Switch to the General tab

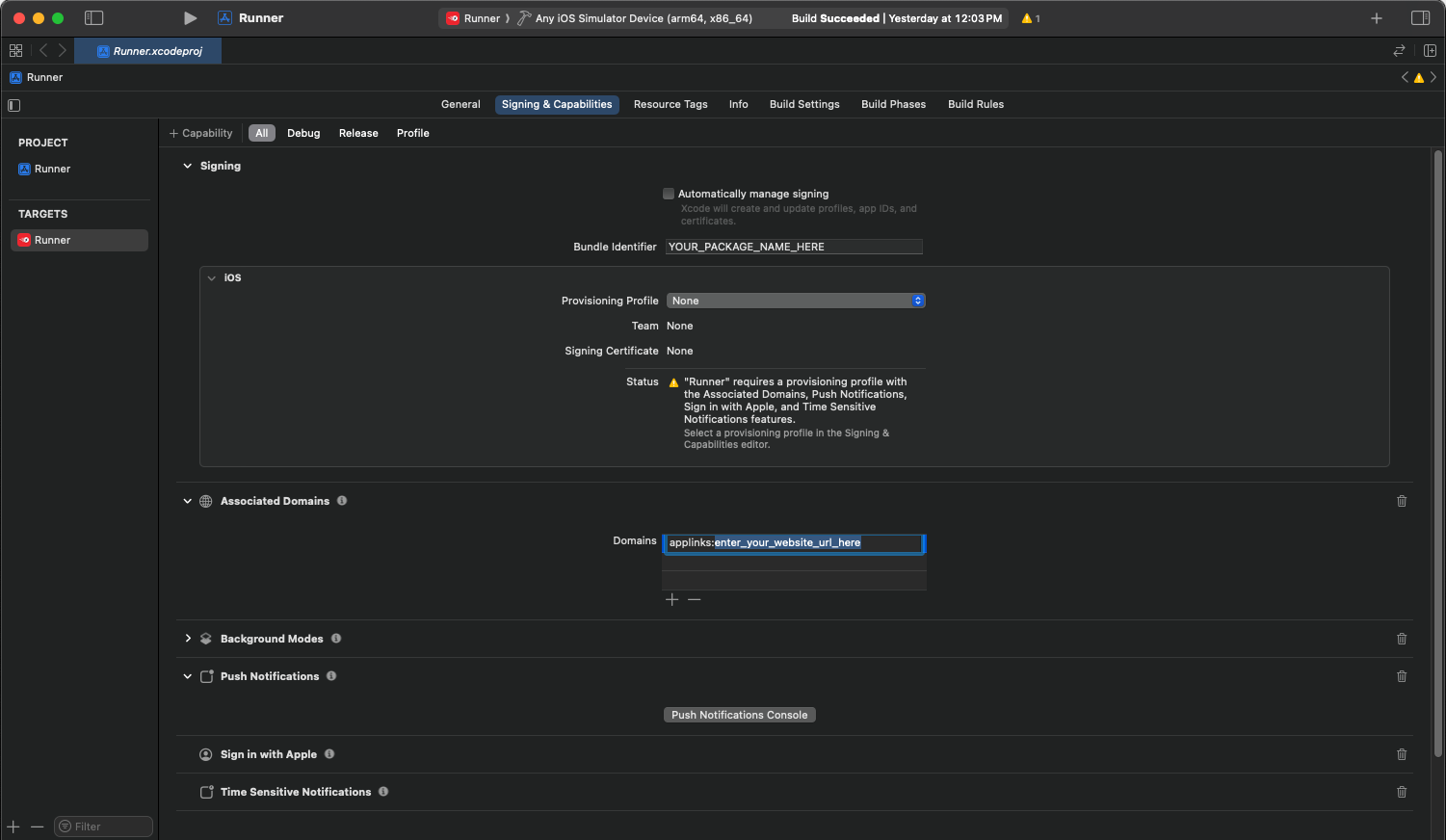(x=460, y=104)
